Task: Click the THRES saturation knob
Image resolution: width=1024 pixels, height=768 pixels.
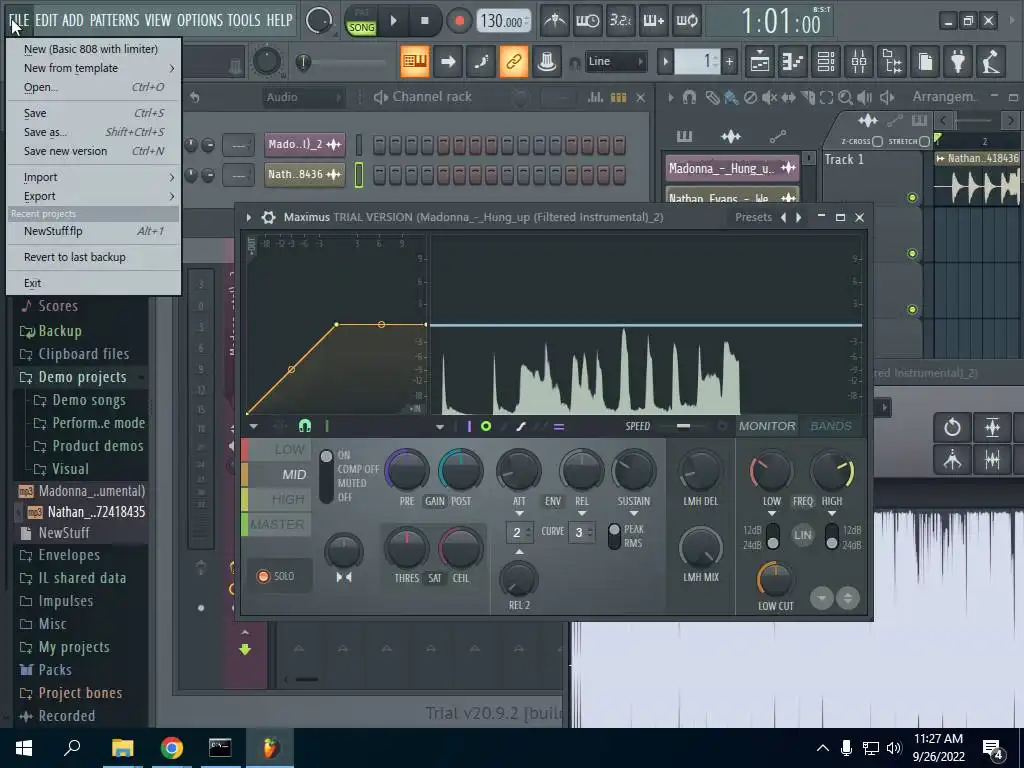Action: [406, 547]
